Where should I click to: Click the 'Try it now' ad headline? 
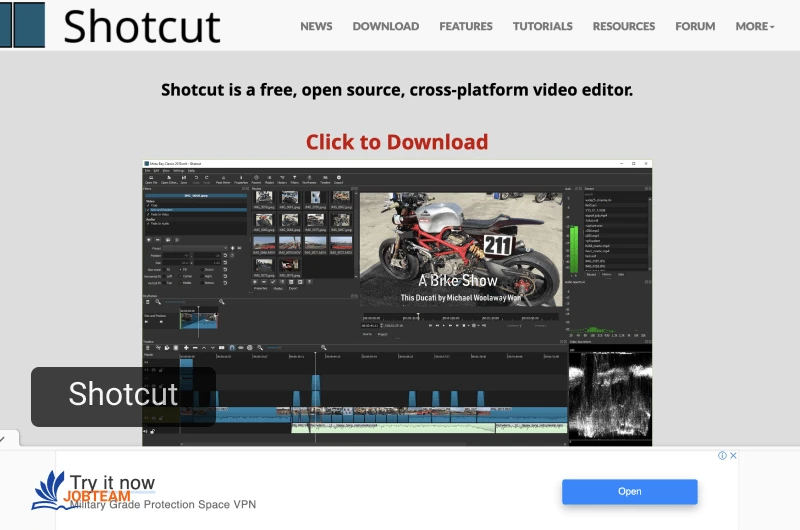pyautogui.click(x=112, y=482)
